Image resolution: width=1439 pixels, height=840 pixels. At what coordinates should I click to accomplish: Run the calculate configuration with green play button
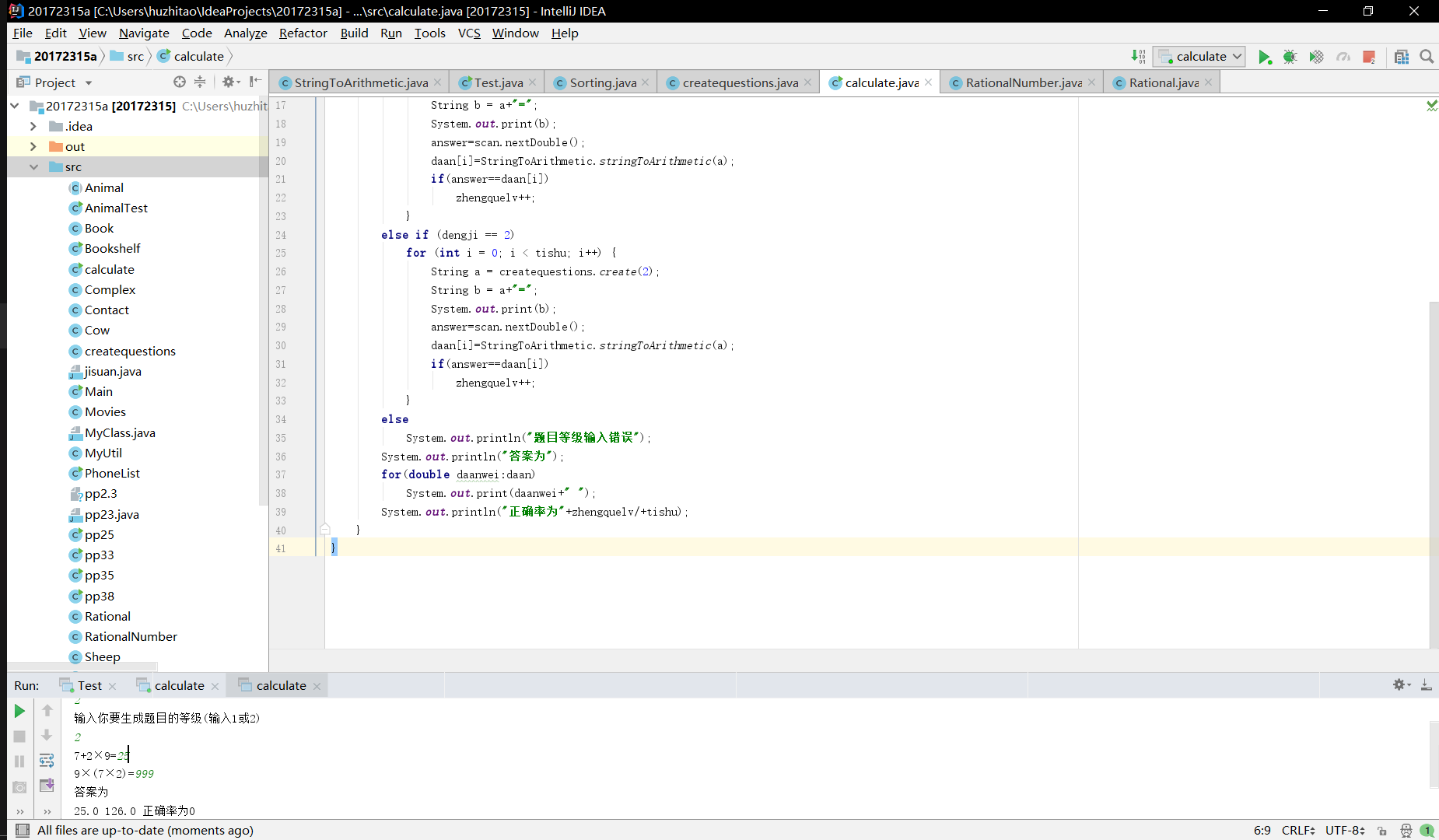(x=1265, y=57)
